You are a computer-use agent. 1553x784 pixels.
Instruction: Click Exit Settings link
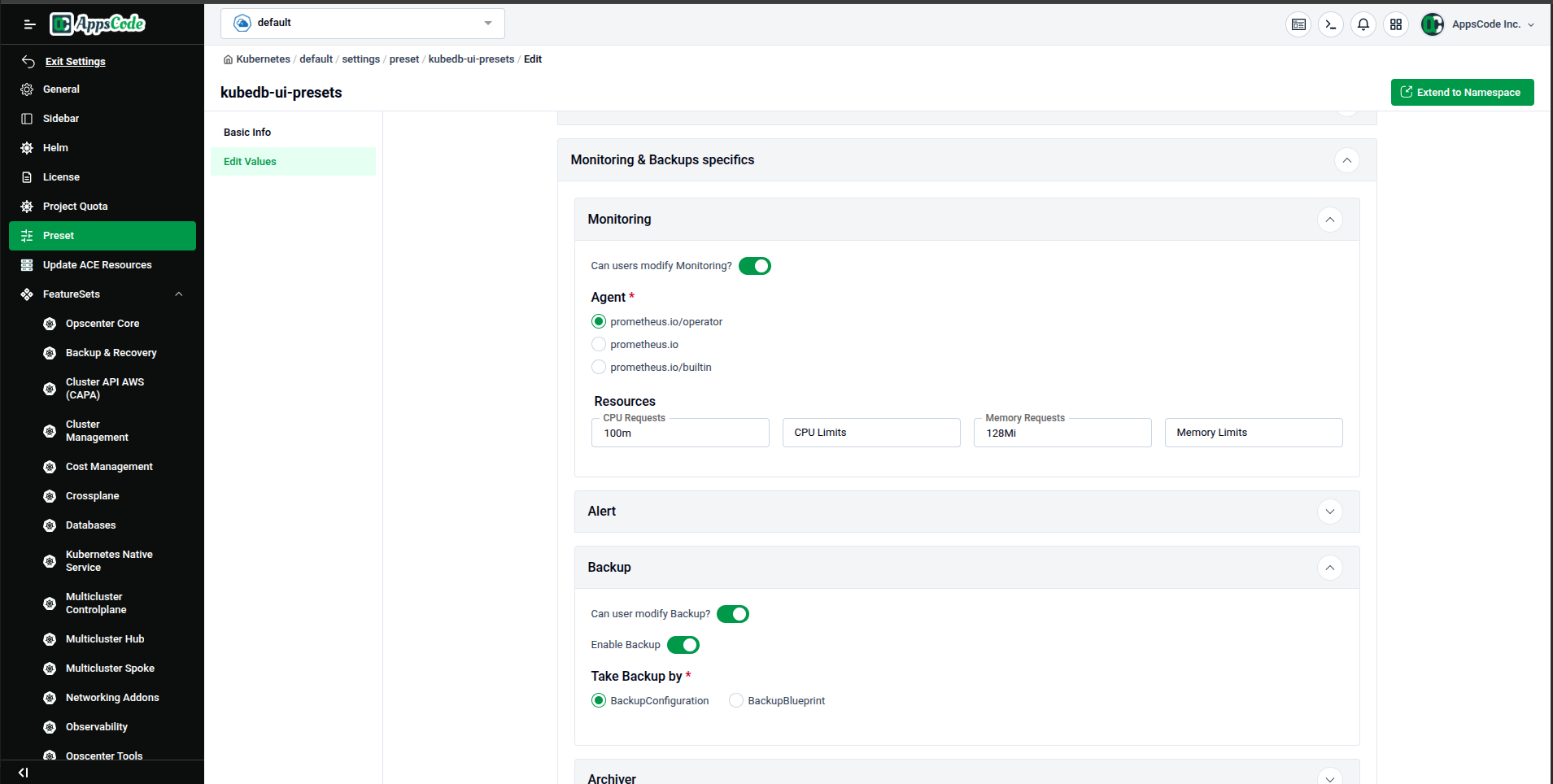76,61
